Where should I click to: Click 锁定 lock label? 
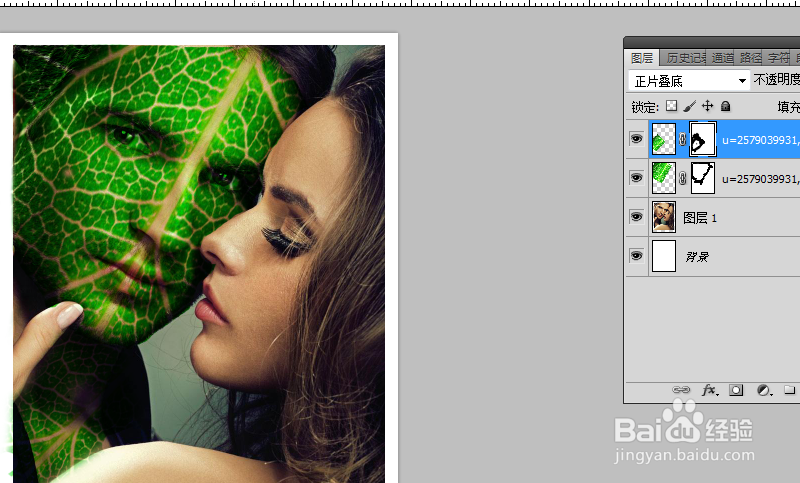click(645, 107)
